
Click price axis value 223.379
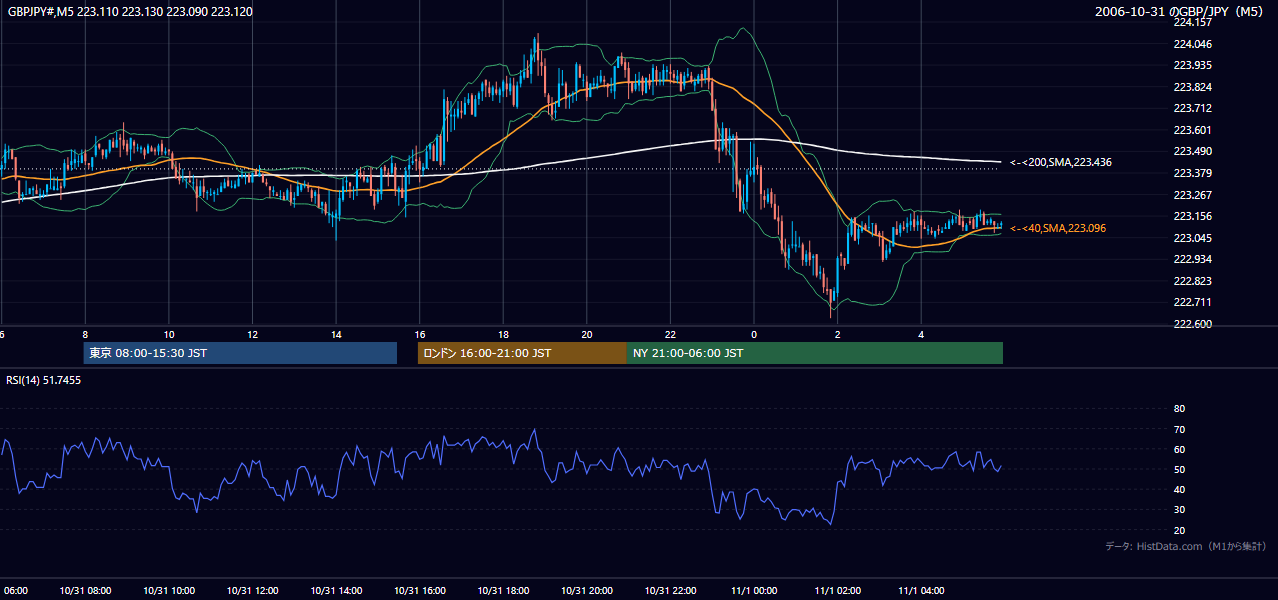tap(1192, 173)
